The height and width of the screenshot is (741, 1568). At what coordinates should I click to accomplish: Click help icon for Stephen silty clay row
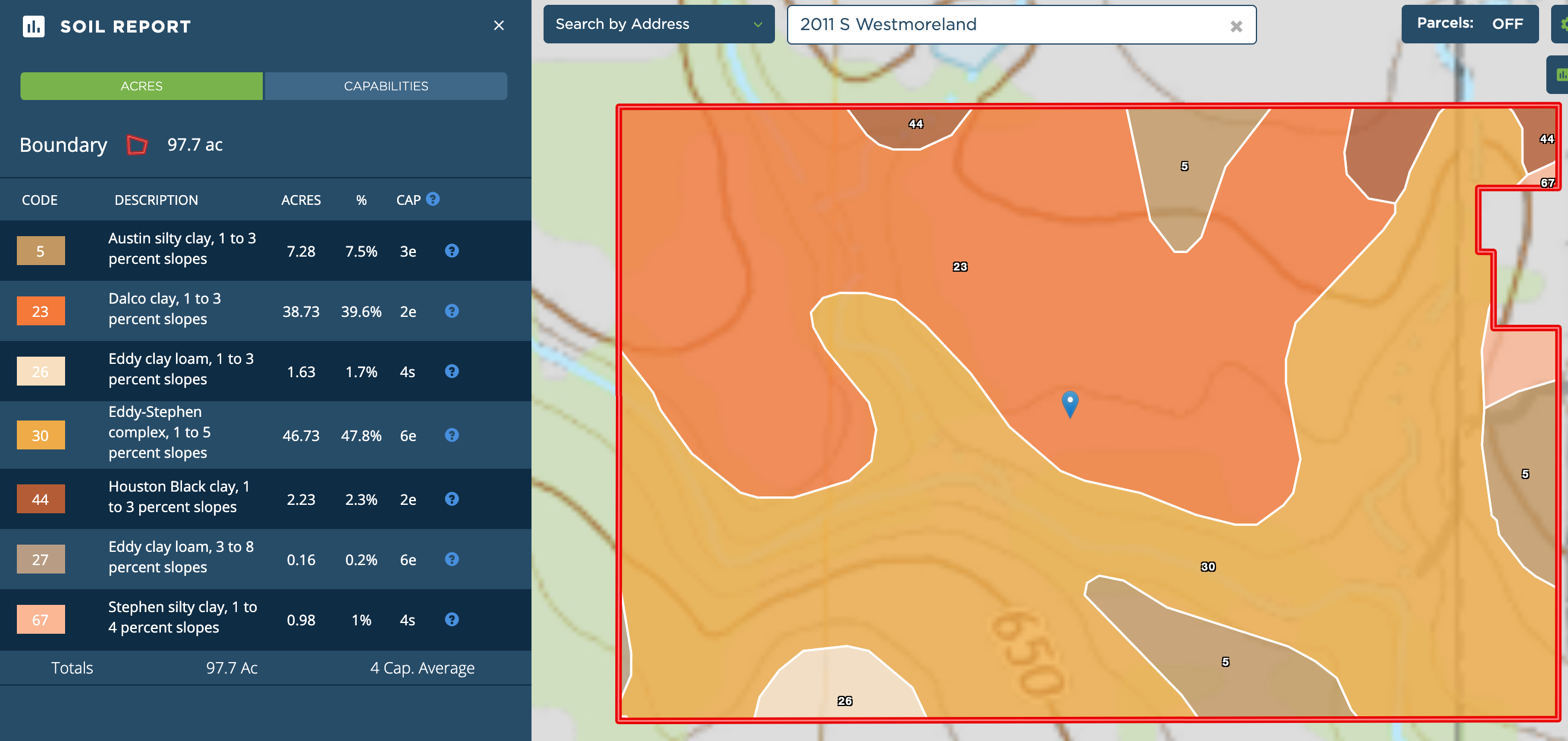click(451, 619)
